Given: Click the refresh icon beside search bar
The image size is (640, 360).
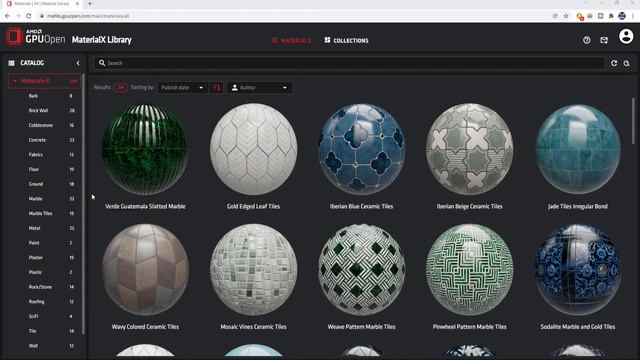Looking at the screenshot, I should pyautogui.click(x=614, y=63).
